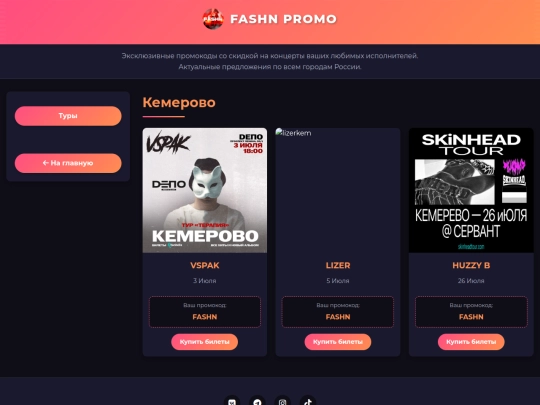Open the VK social icon in footer
540x405 pixels.
point(232,402)
